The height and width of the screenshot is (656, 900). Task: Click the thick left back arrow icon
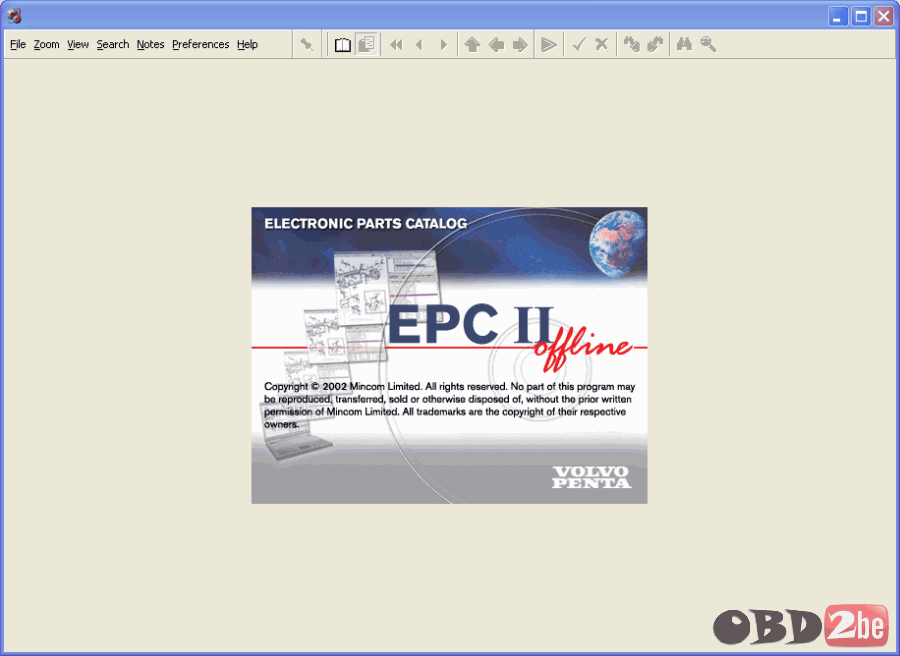tap(496, 44)
